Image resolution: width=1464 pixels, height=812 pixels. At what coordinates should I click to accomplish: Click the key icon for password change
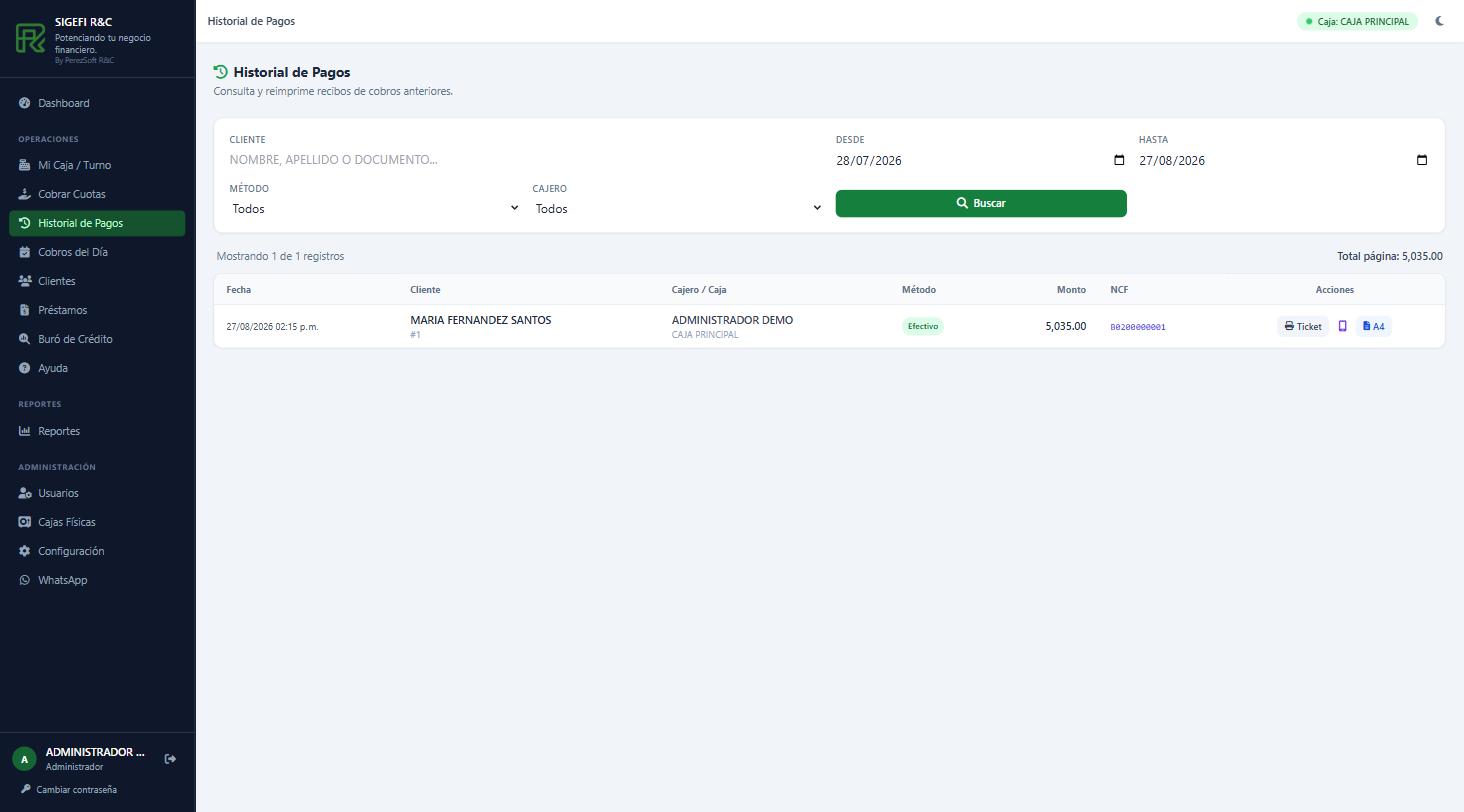click(26, 790)
